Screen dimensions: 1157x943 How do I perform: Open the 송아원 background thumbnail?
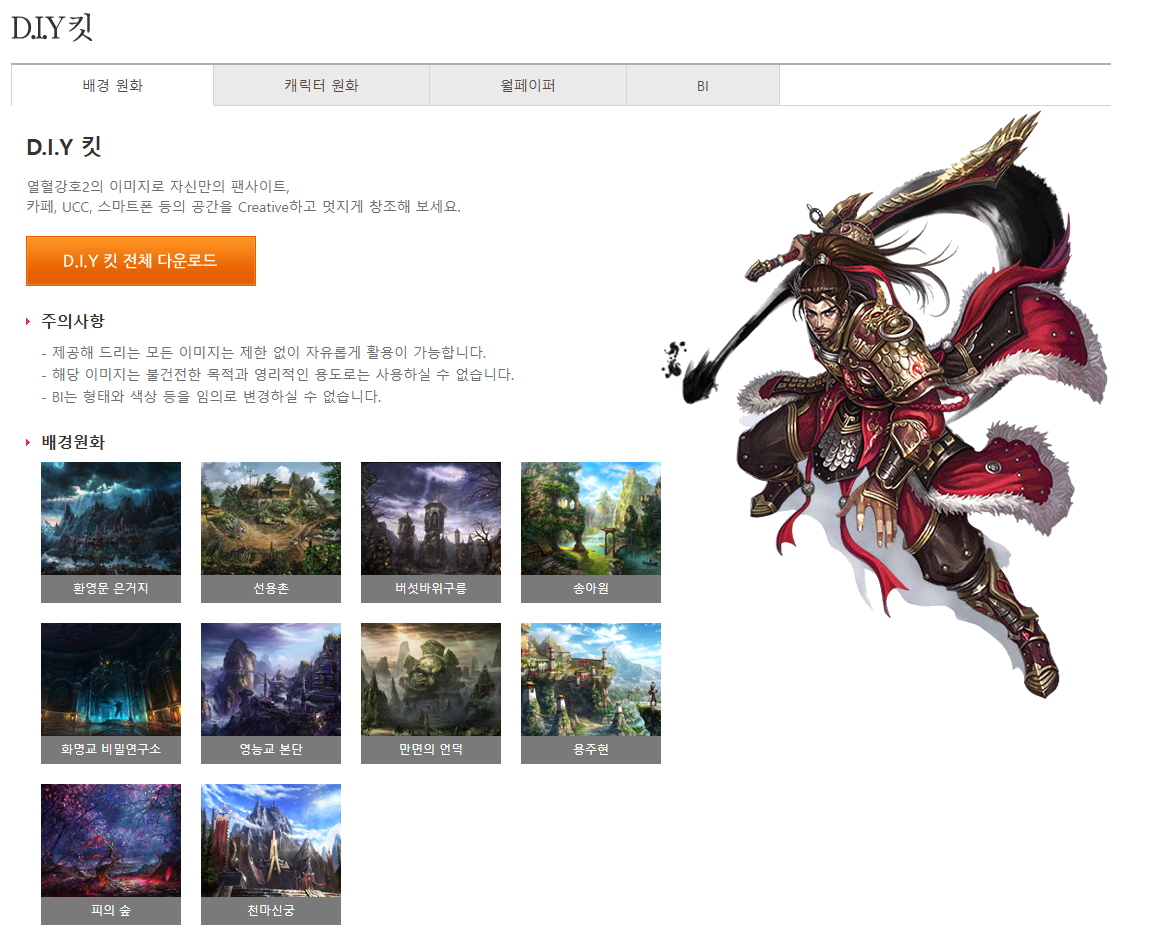[x=591, y=519]
